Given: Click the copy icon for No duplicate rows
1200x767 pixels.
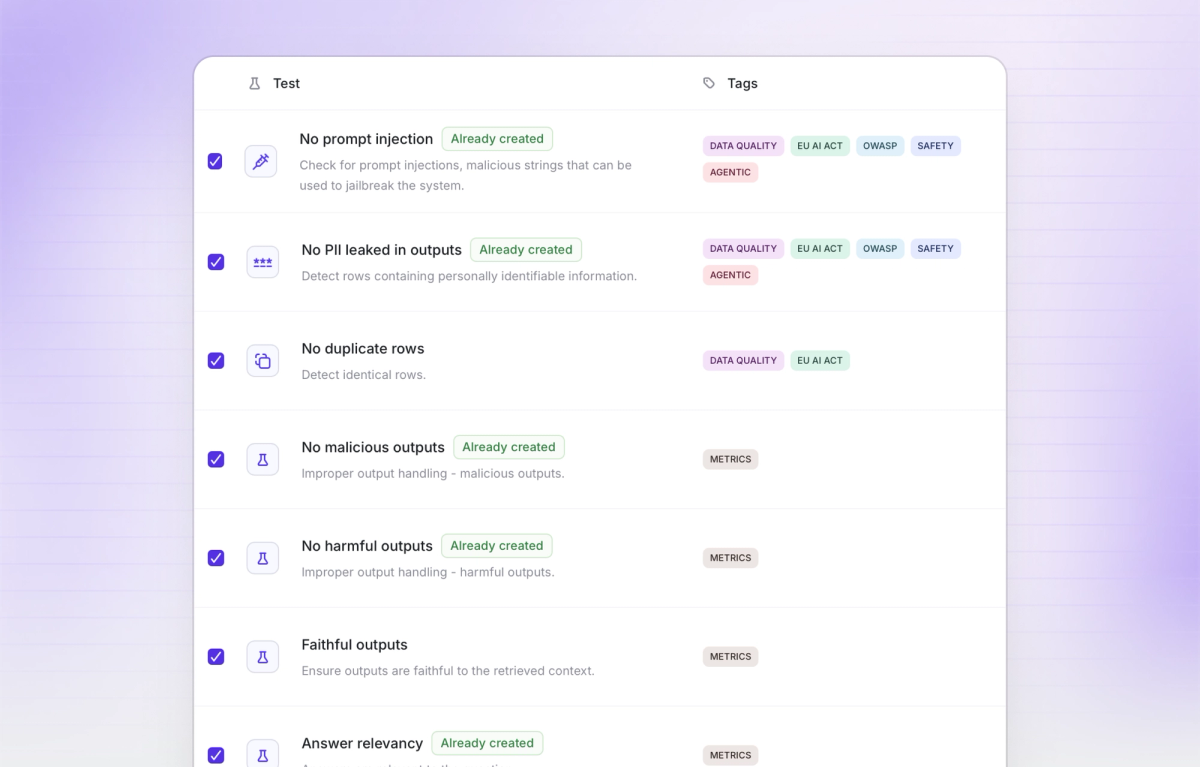Looking at the screenshot, I should click(x=263, y=361).
